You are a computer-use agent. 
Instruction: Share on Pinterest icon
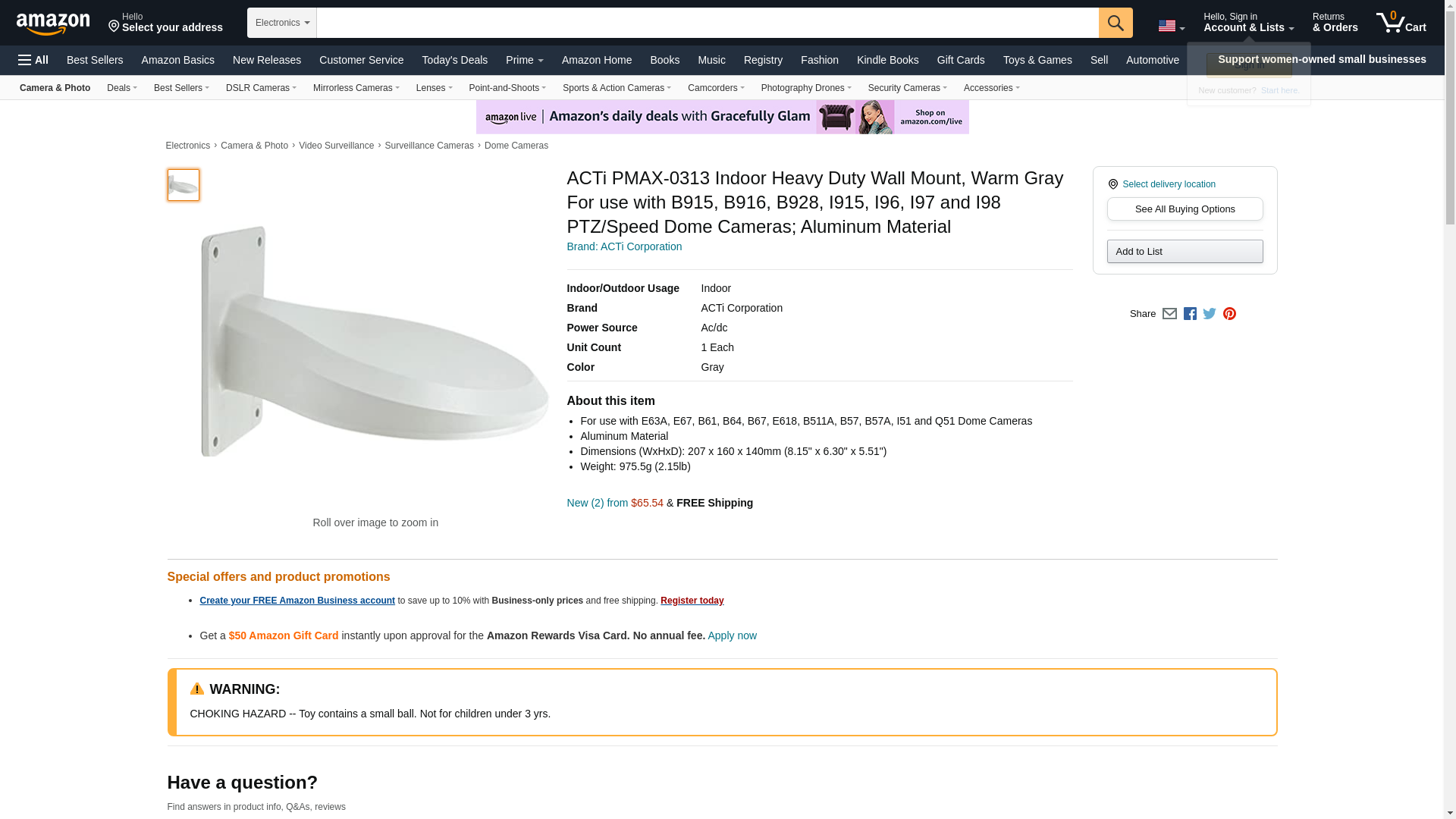1229,314
